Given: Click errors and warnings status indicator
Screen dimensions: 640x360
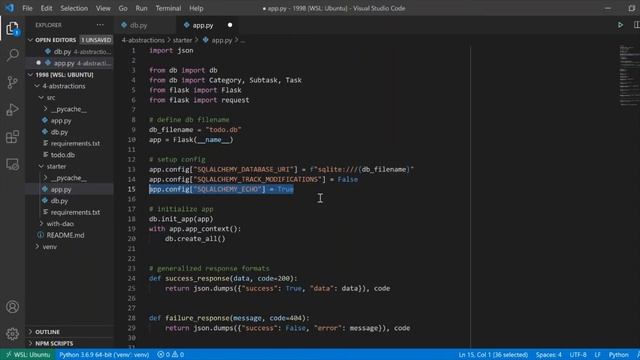Looking at the screenshot, I should point(171,355).
